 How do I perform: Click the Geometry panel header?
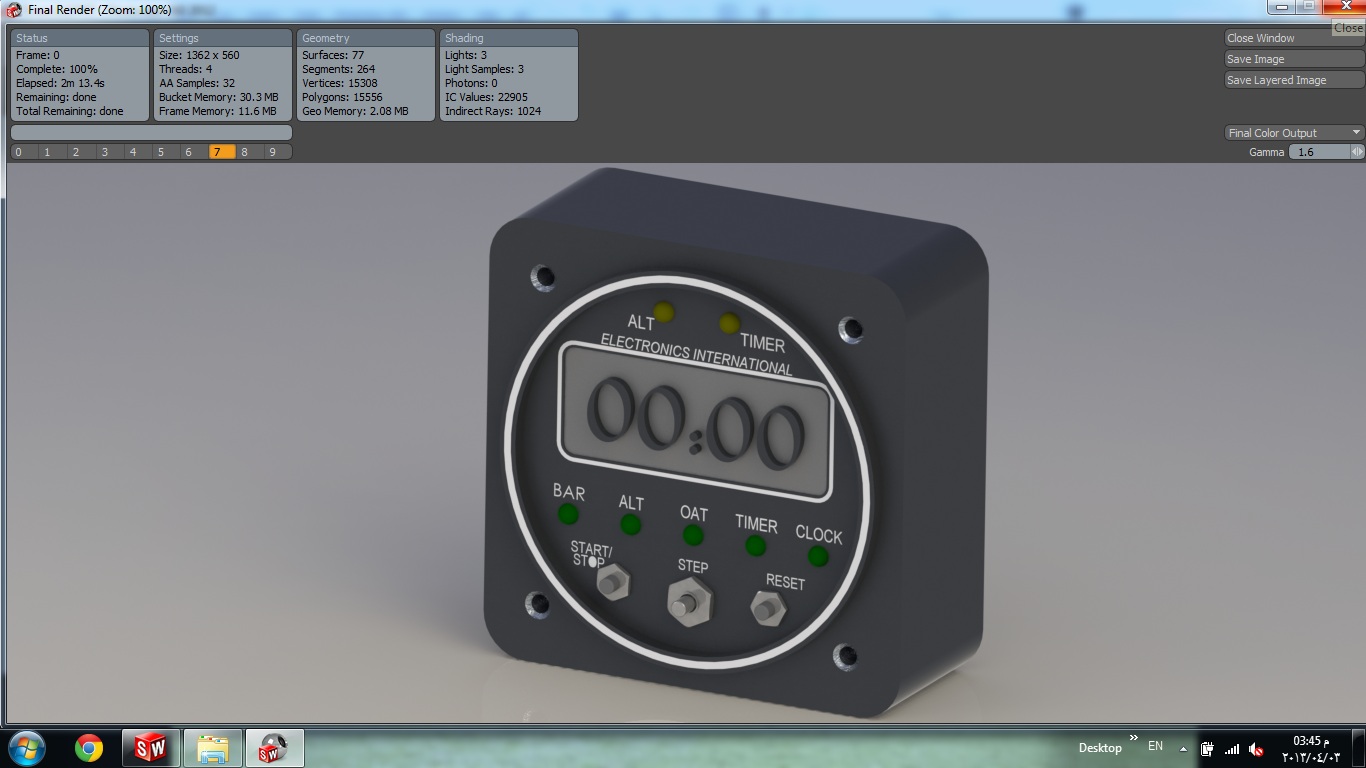point(366,38)
